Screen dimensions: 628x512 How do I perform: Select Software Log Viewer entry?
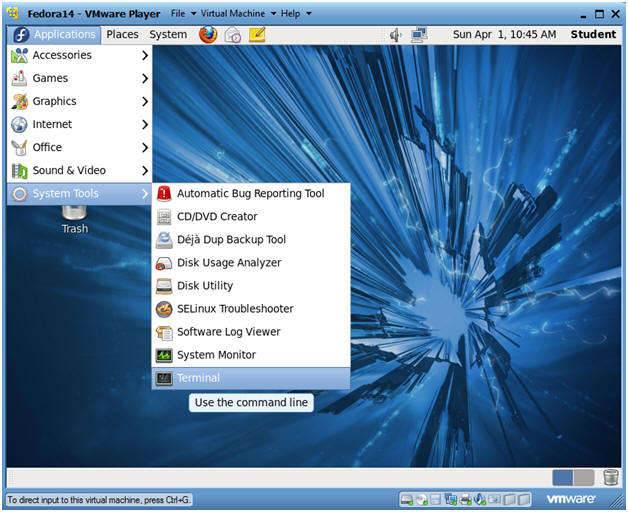click(250, 332)
